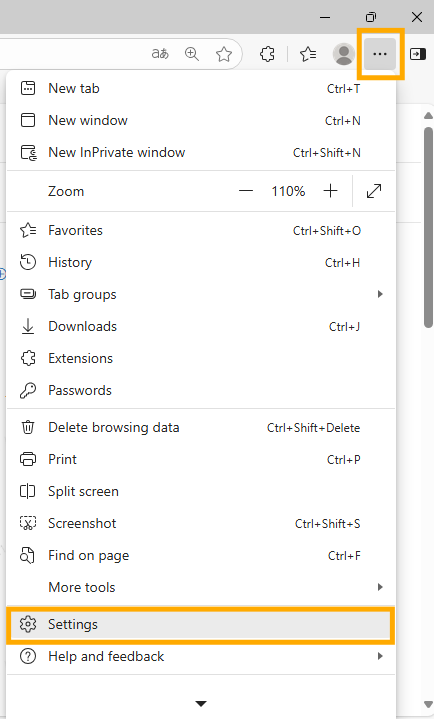Image resolution: width=434 pixels, height=719 pixels.
Task: Enter full screen using the diagonal arrows icon
Action: point(374,191)
